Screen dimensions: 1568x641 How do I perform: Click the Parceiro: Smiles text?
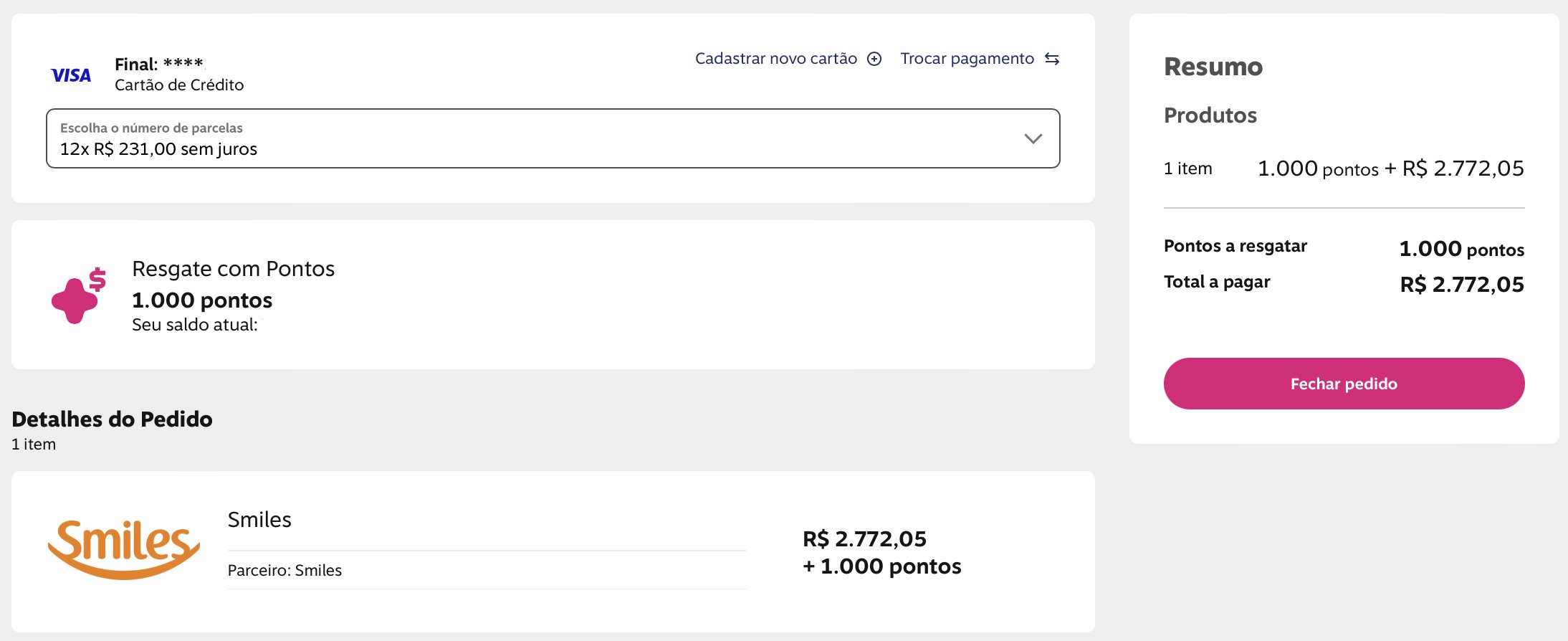click(285, 570)
